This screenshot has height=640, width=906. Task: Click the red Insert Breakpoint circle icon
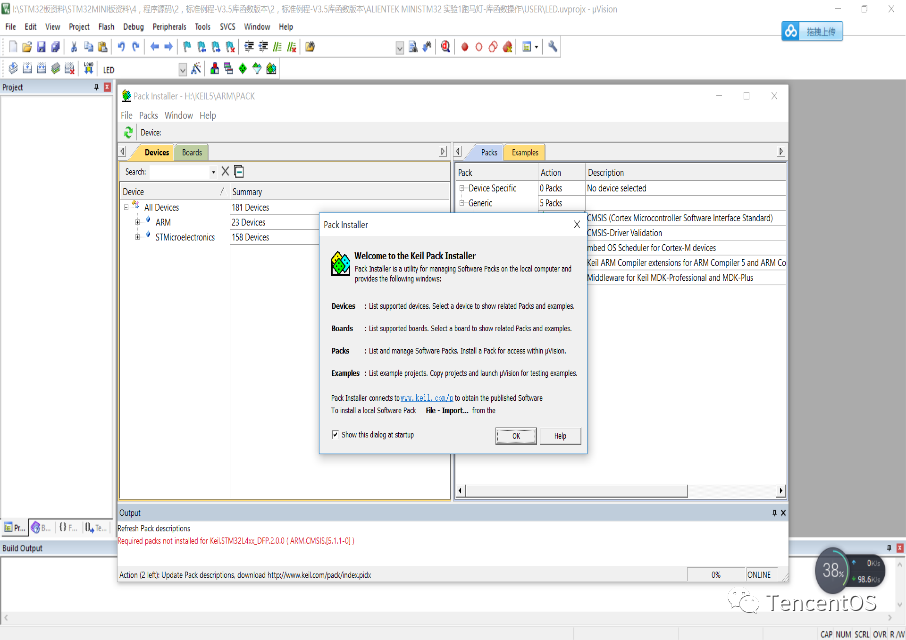(464, 47)
